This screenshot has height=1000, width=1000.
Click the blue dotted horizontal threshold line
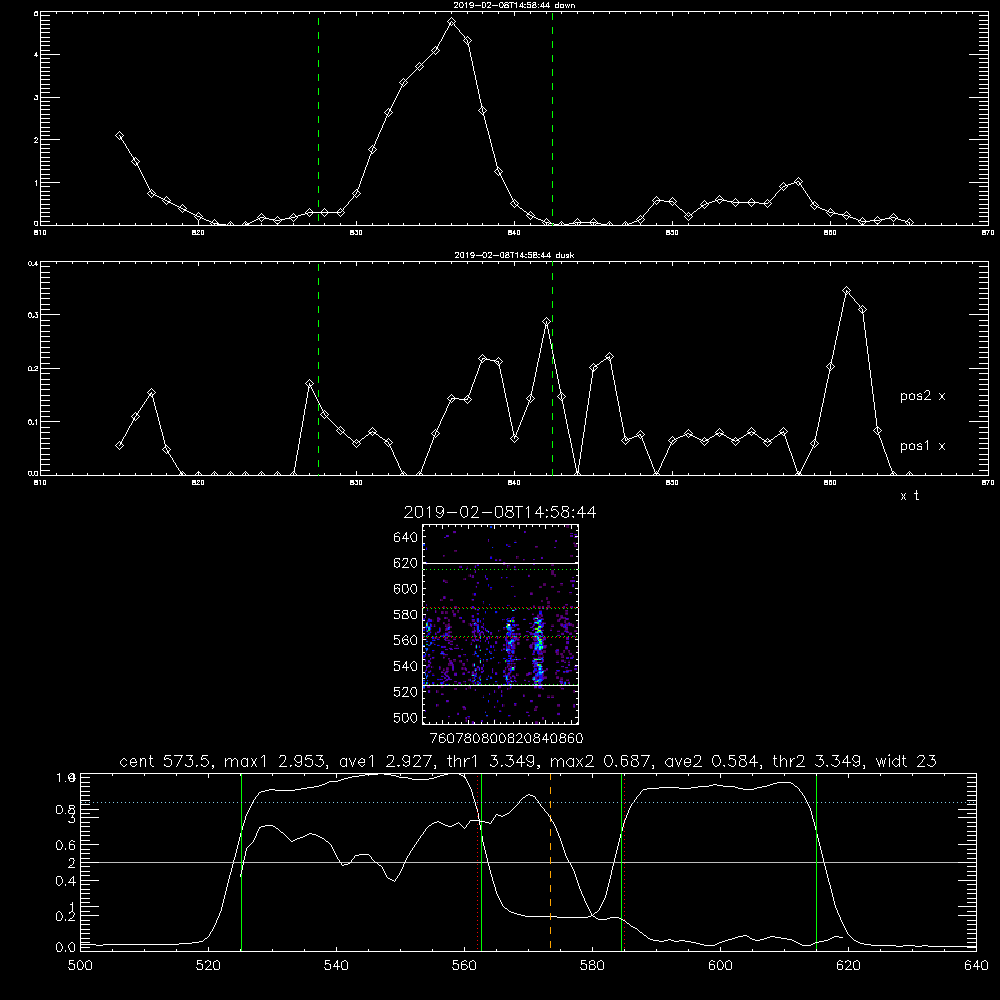click(x=528, y=802)
